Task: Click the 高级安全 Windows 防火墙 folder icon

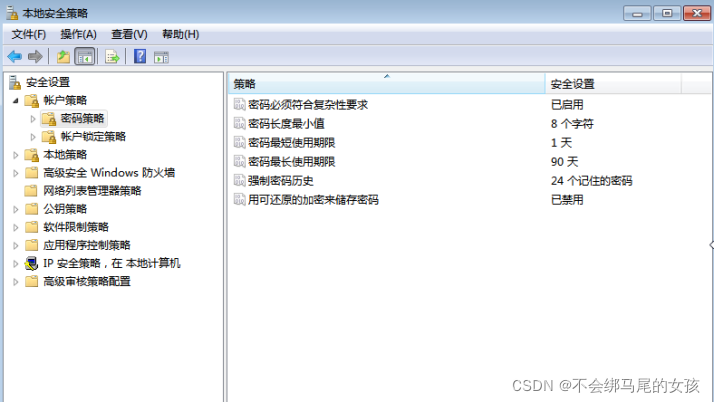Action: click(x=31, y=173)
